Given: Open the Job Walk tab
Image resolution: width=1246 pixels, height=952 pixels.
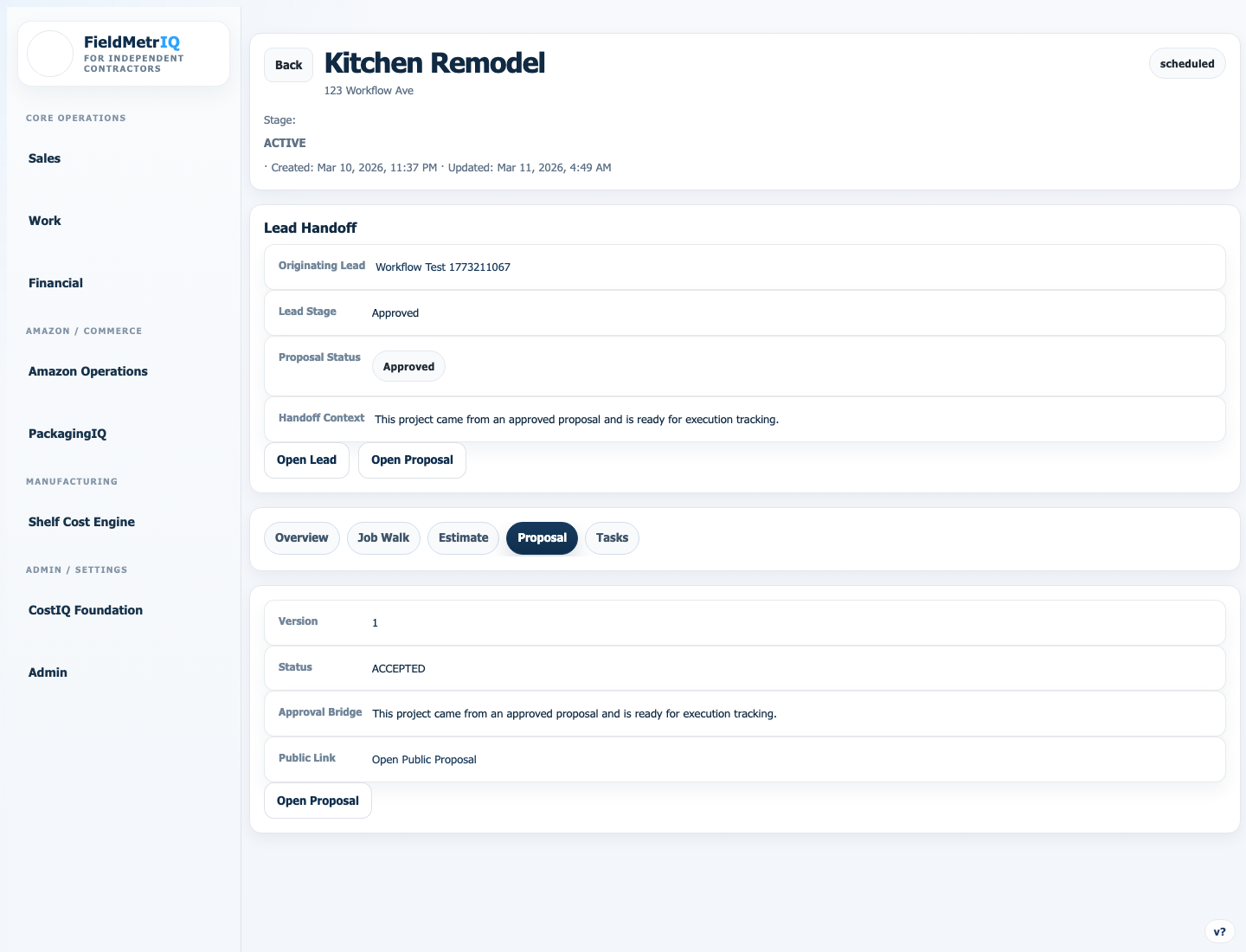Looking at the screenshot, I should [383, 537].
